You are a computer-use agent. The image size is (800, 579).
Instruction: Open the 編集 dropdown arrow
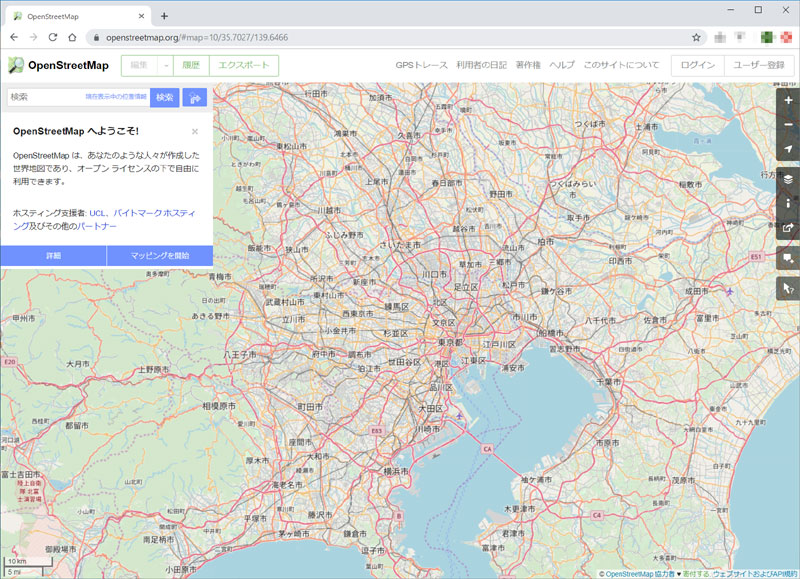(166, 66)
